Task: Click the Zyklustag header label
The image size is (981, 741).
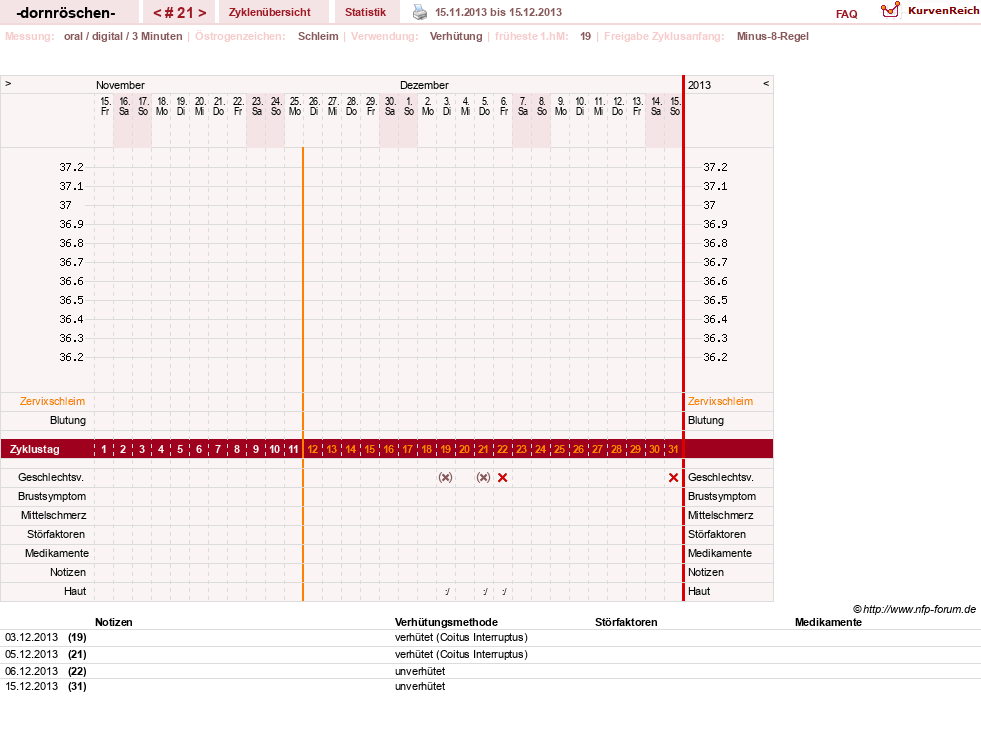Action: pyautogui.click(x=34, y=449)
